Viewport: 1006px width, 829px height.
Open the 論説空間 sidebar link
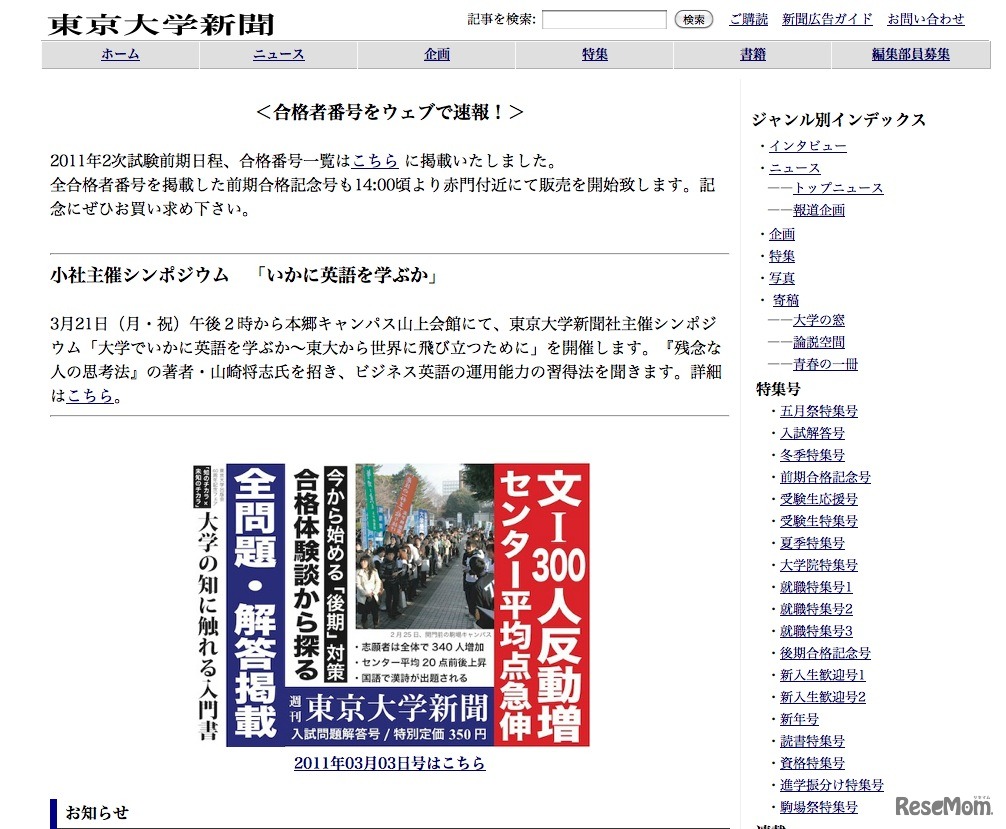(x=819, y=342)
